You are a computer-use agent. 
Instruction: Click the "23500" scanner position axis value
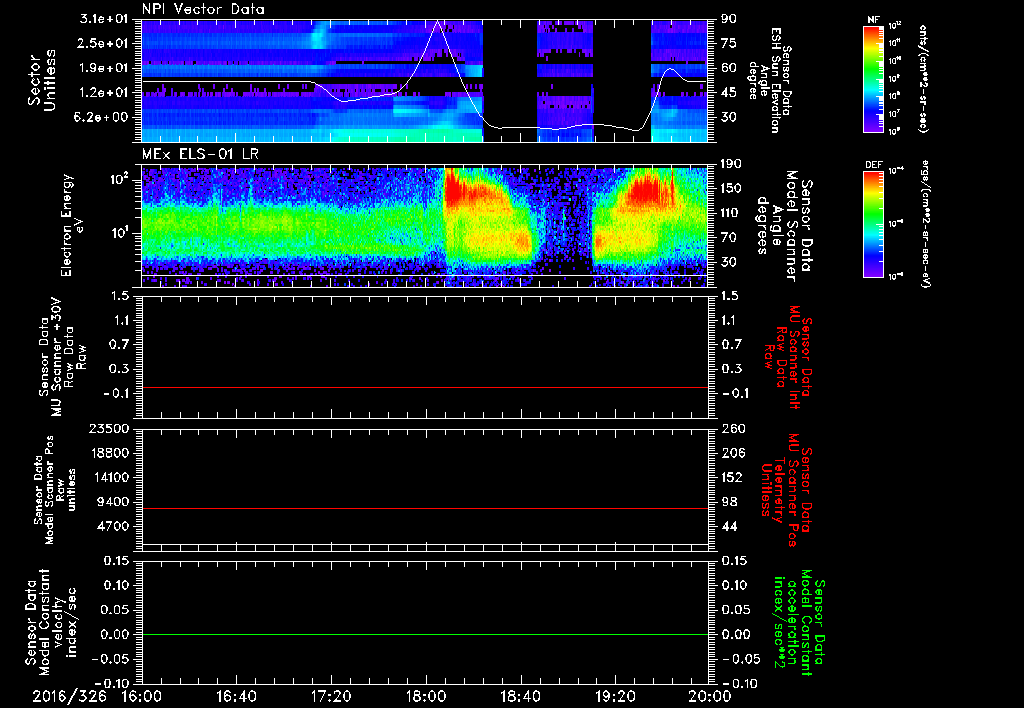(x=108, y=429)
